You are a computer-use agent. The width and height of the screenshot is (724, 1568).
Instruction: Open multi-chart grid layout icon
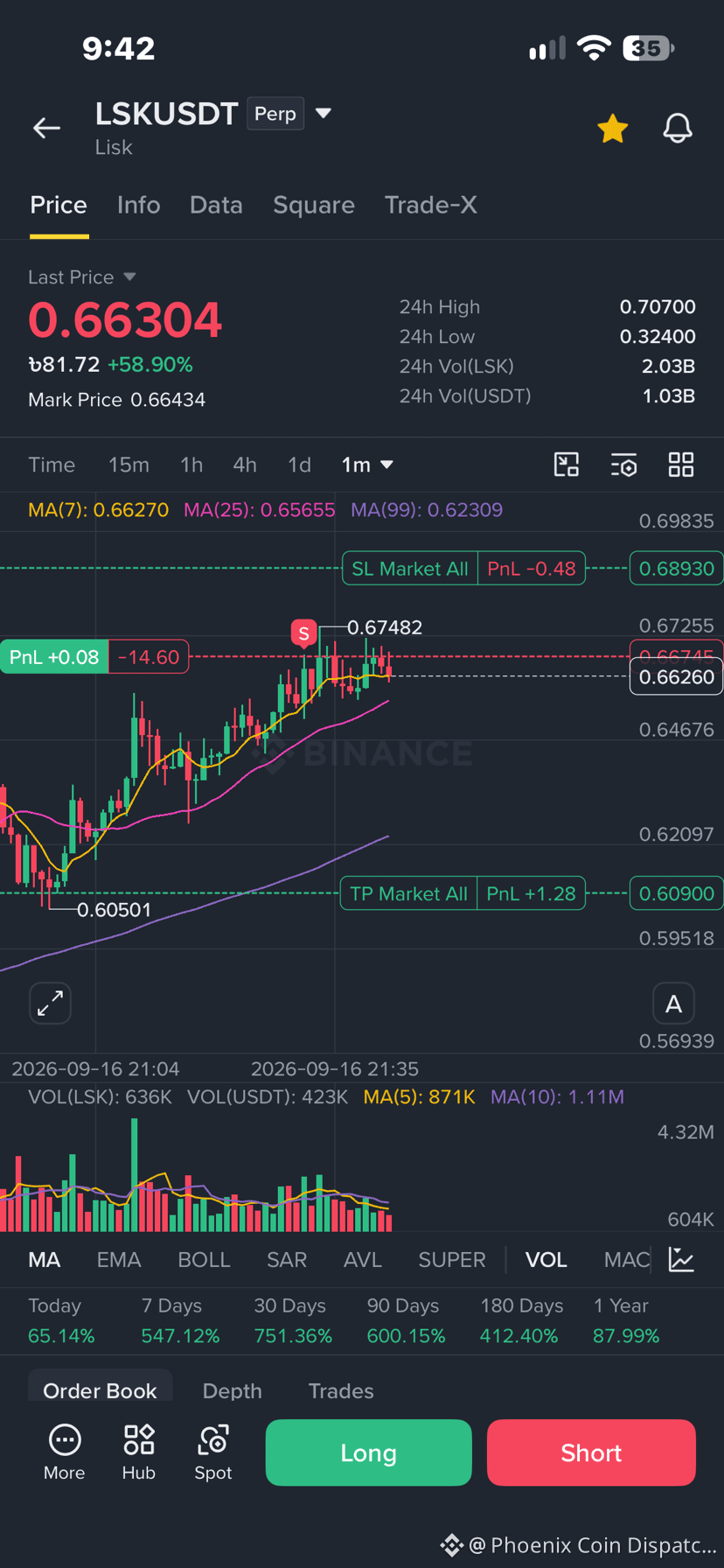click(681, 465)
